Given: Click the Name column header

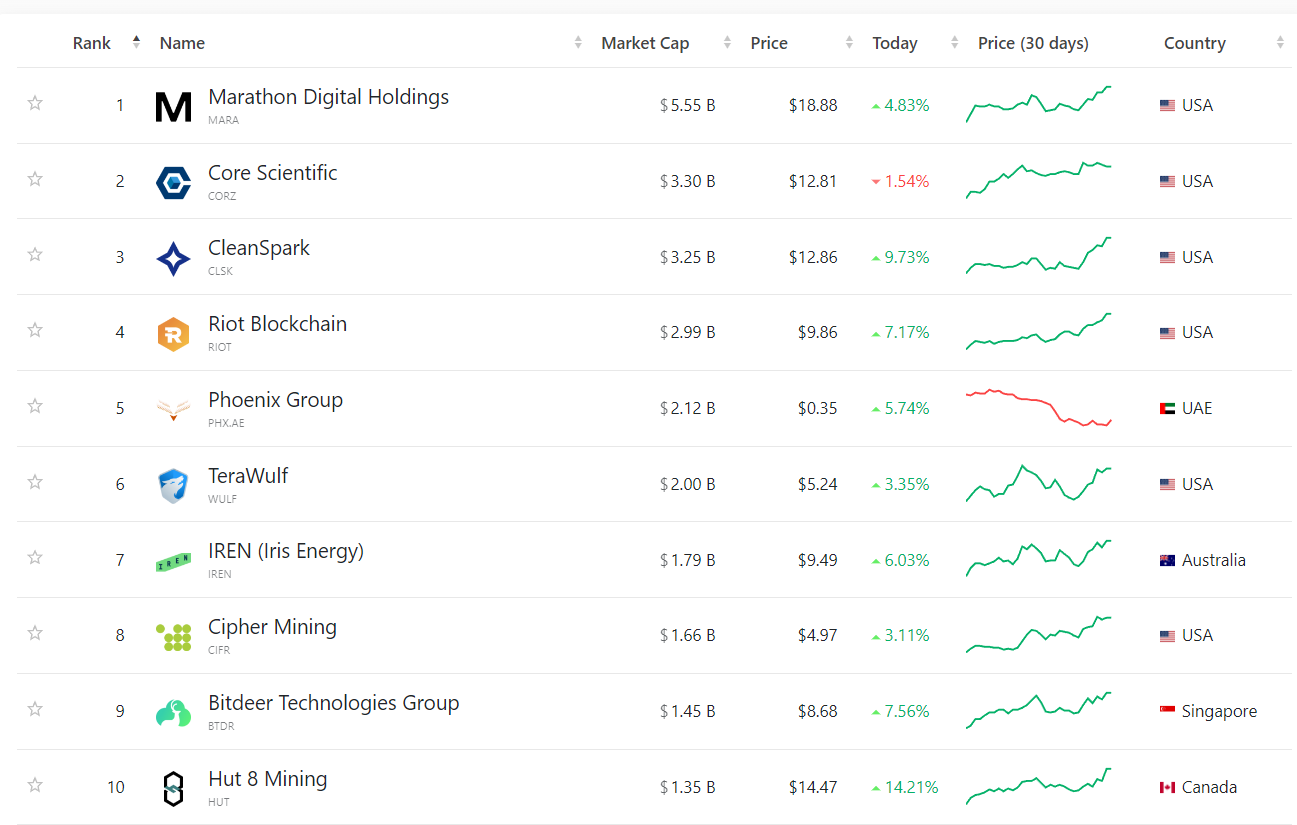Looking at the screenshot, I should (x=182, y=43).
